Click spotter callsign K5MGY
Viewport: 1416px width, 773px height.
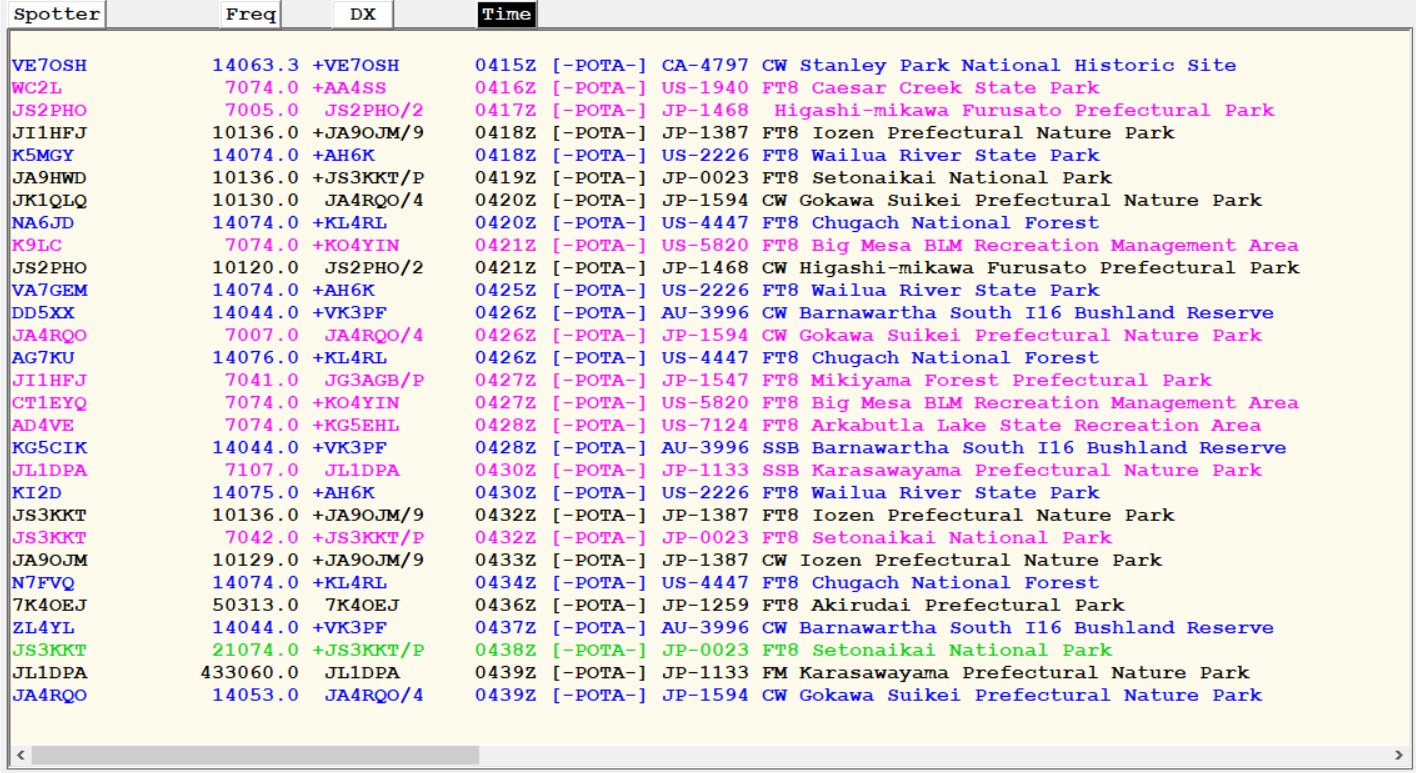click(x=43, y=156)
